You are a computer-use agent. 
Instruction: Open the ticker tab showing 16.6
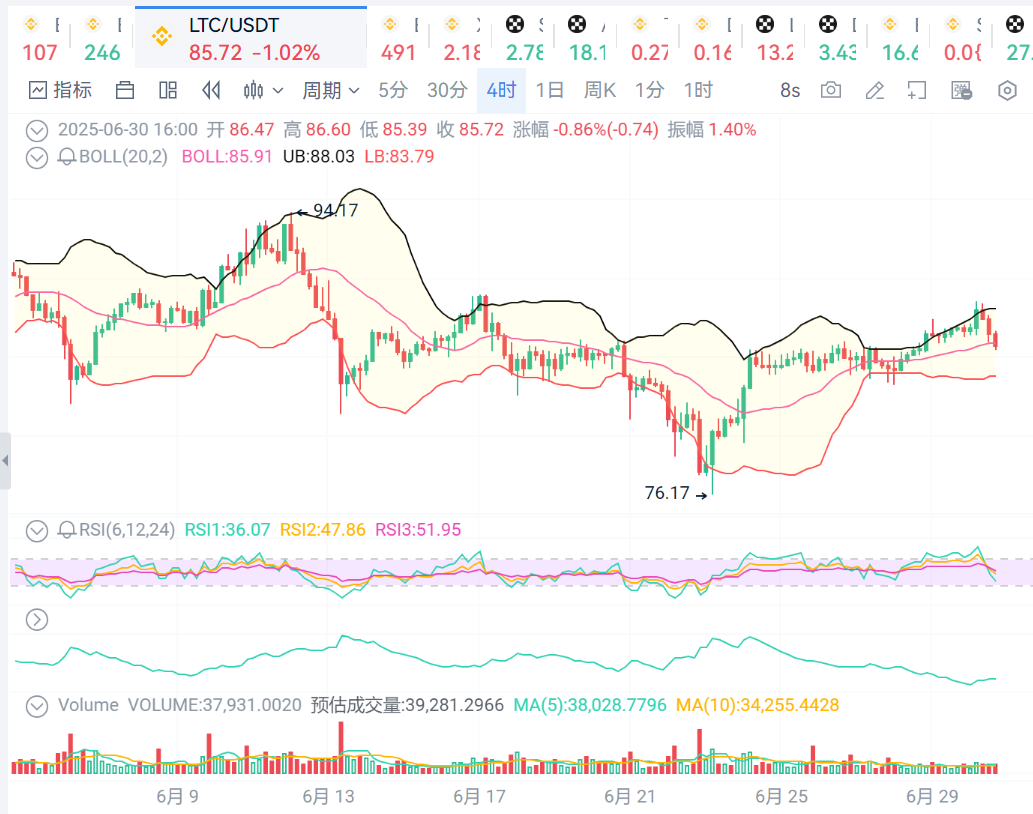[x=900, y=40]
